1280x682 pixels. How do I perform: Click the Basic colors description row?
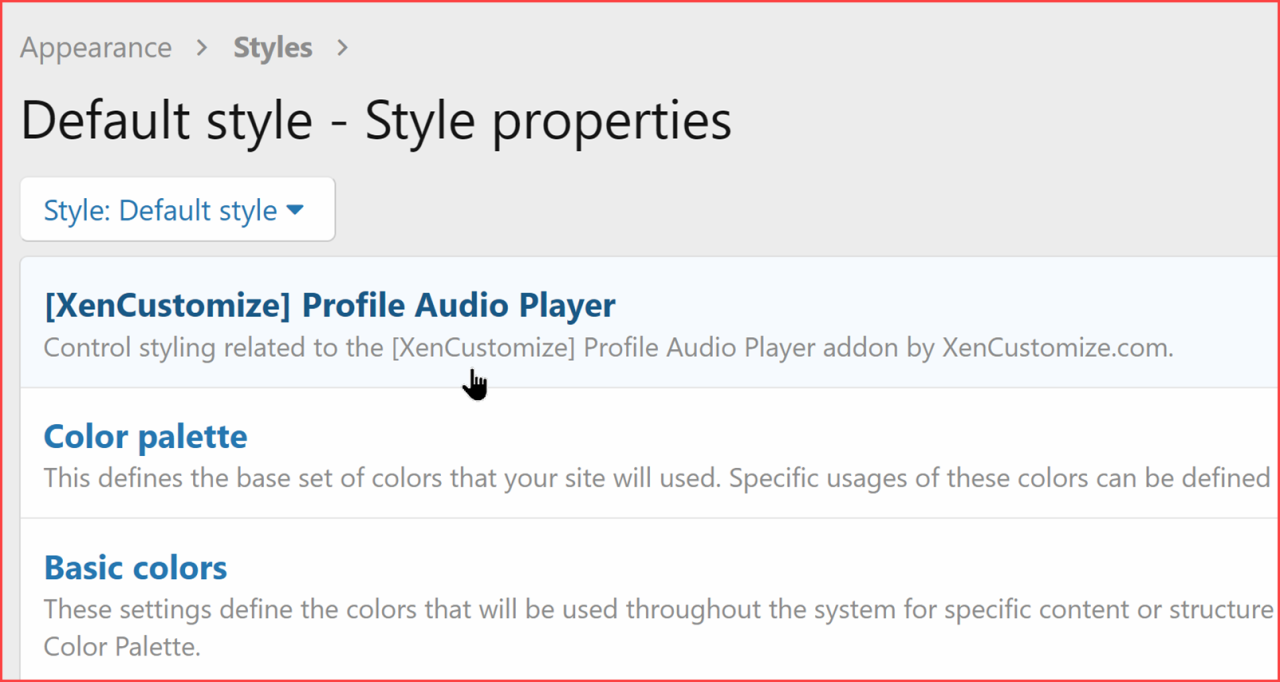[x=650, y=609]
